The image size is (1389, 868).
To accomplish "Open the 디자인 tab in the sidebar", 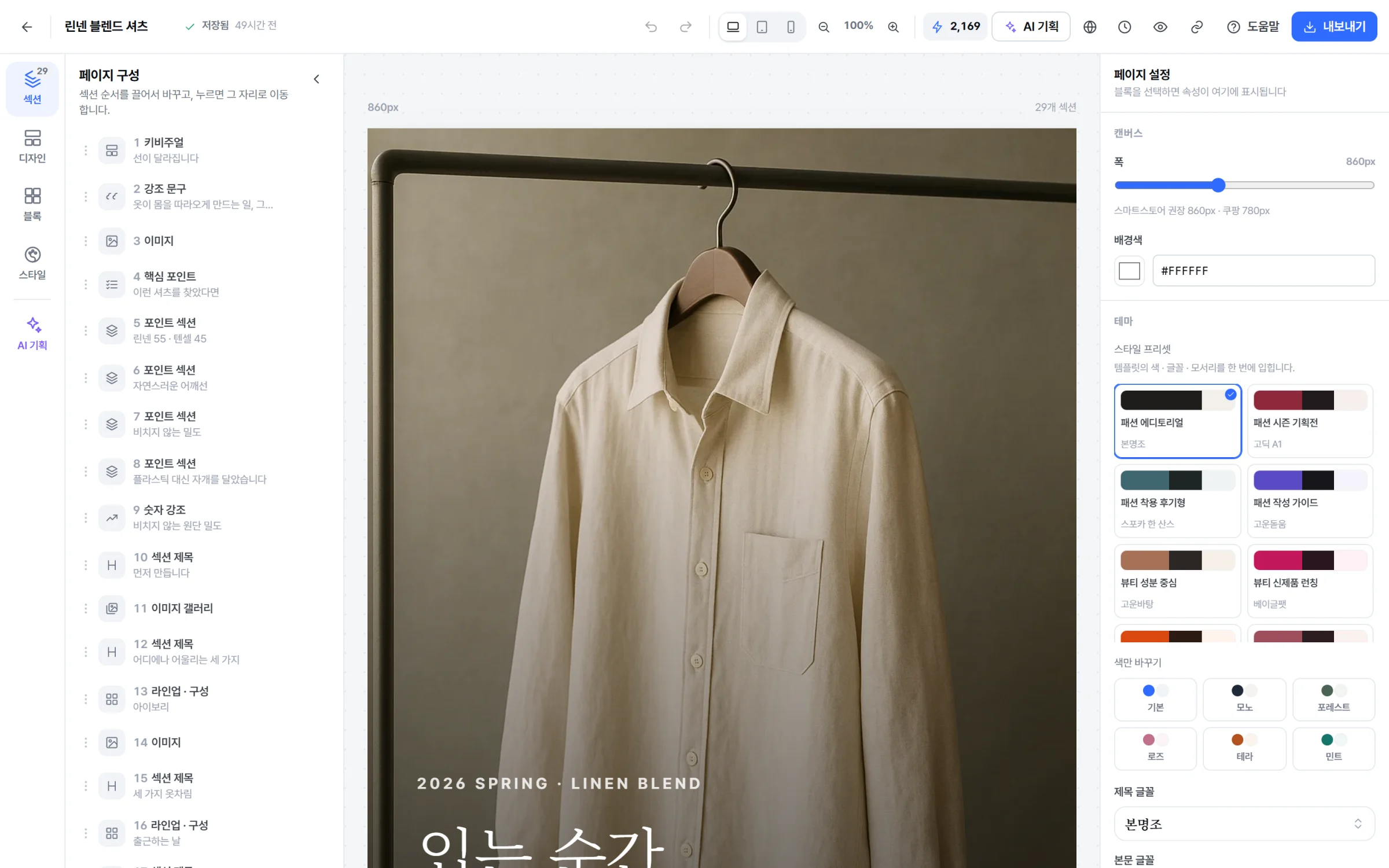I will coord(32,146).
